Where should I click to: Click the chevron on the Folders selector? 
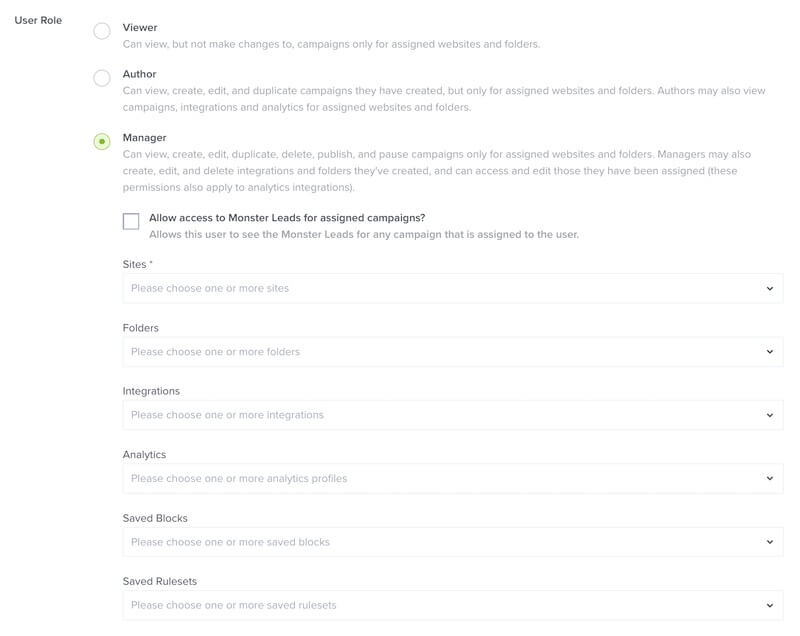(x=769, y=350)
